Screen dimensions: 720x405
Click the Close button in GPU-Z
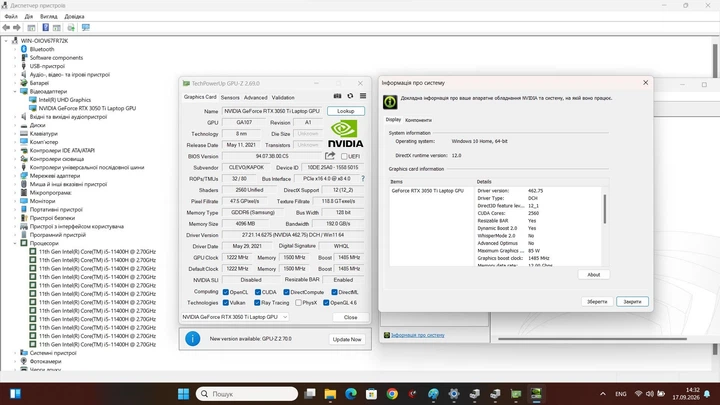350,317
